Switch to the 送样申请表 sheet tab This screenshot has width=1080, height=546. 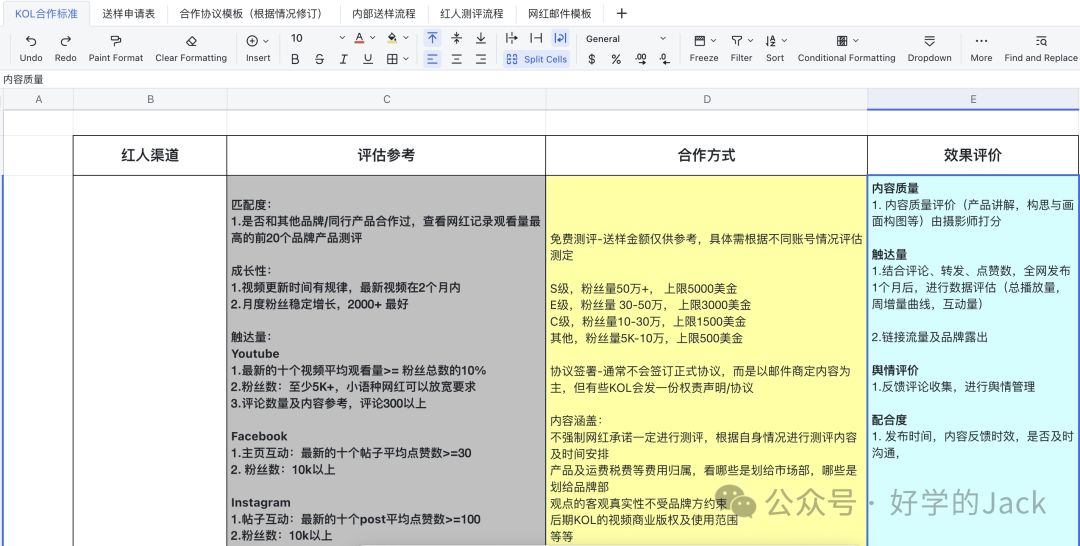coord(129,13)
